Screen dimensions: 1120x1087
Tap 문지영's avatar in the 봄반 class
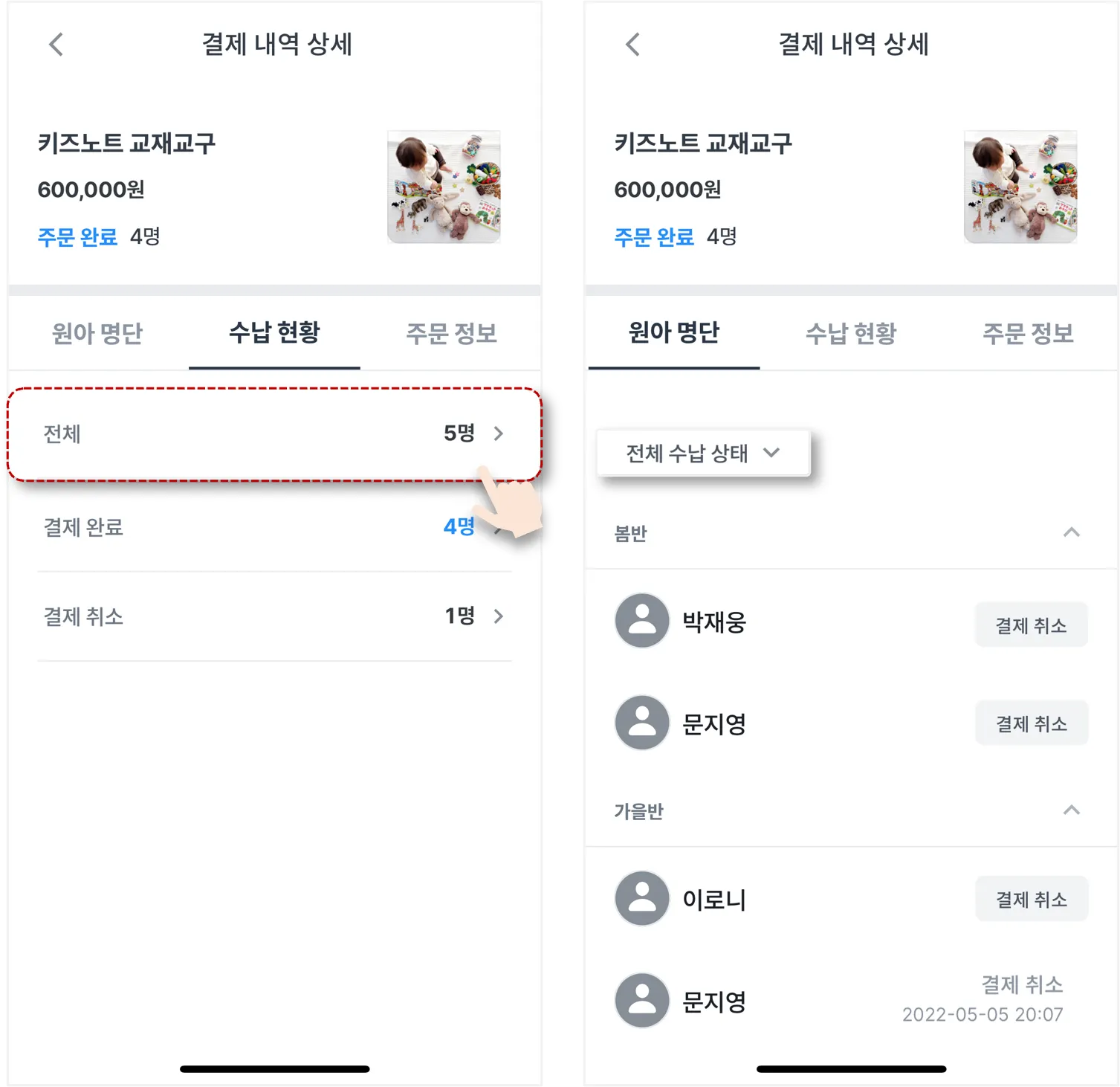click(x=642, y=723)
